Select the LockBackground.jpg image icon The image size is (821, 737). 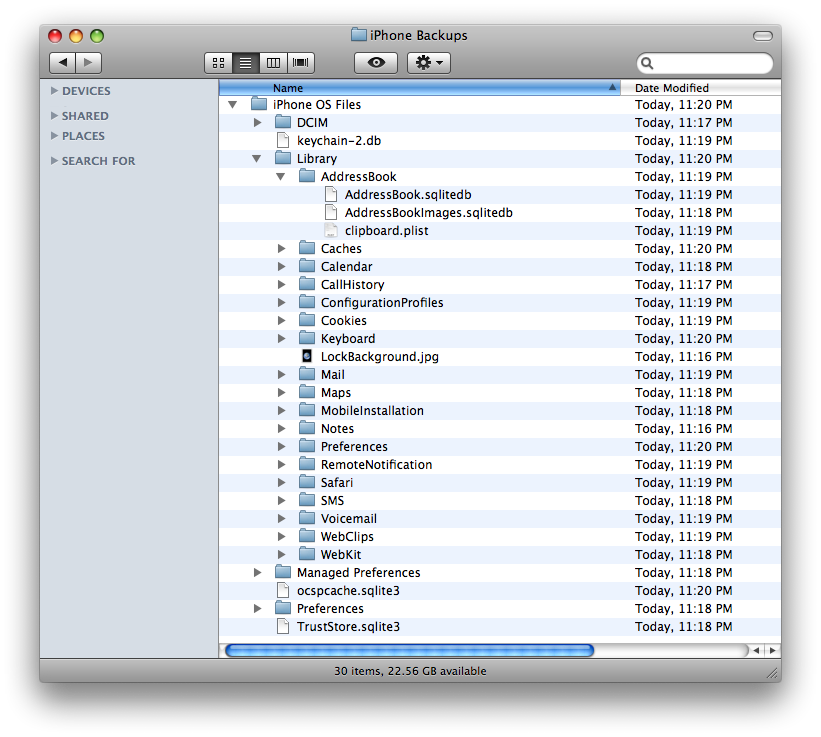point(307,357)
